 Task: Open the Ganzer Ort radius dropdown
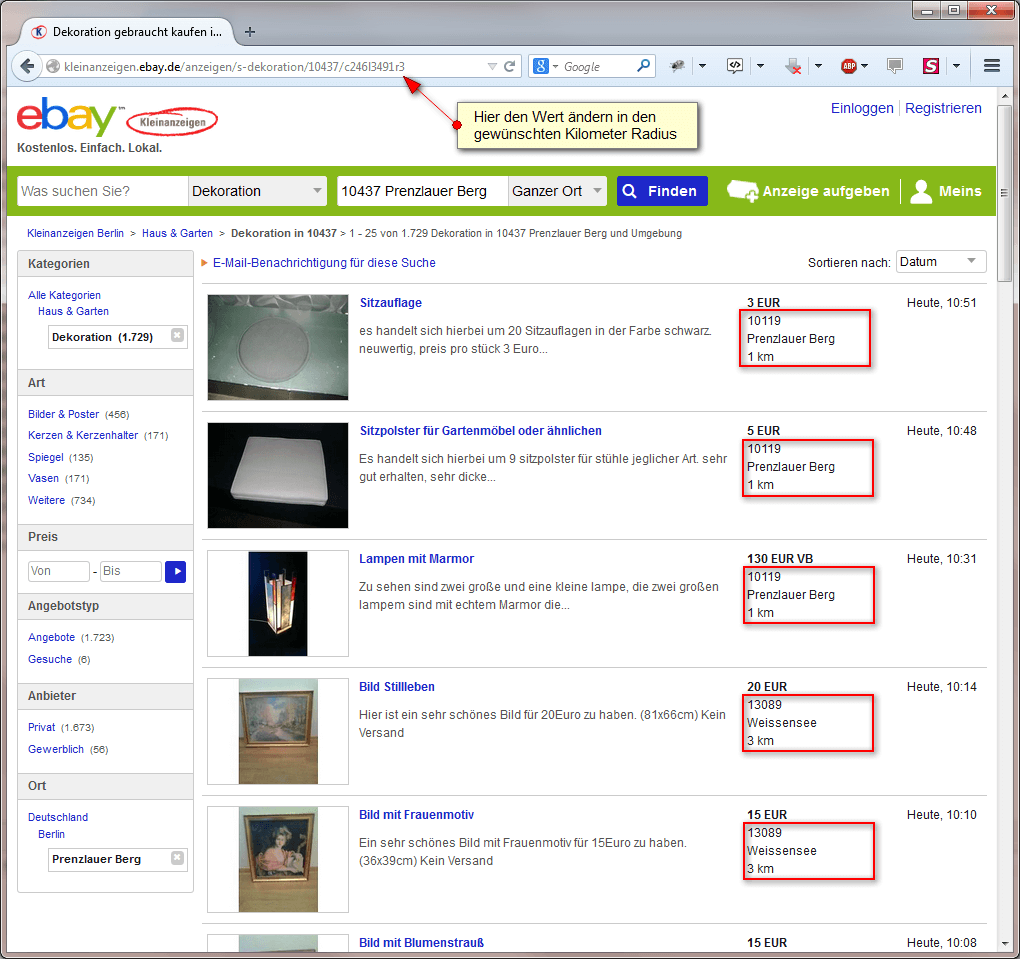[557, 191]
